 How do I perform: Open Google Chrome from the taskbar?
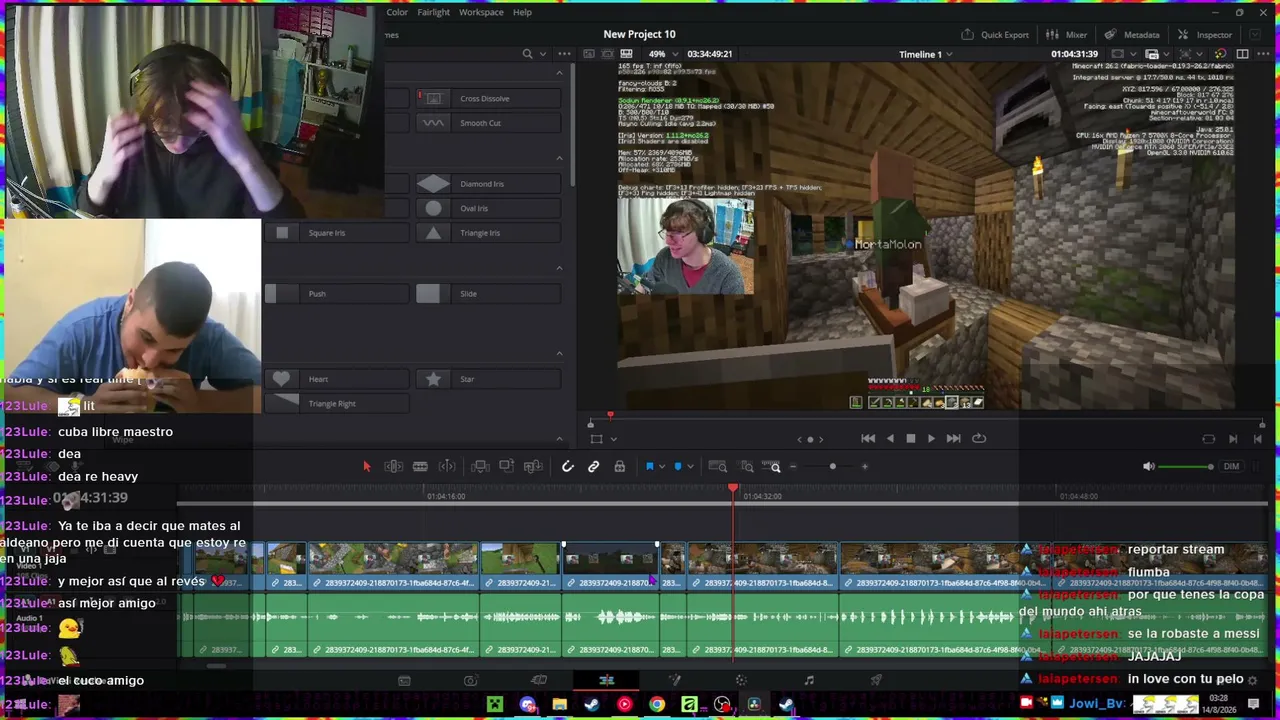pyautogui.click(x=657, y=705)
